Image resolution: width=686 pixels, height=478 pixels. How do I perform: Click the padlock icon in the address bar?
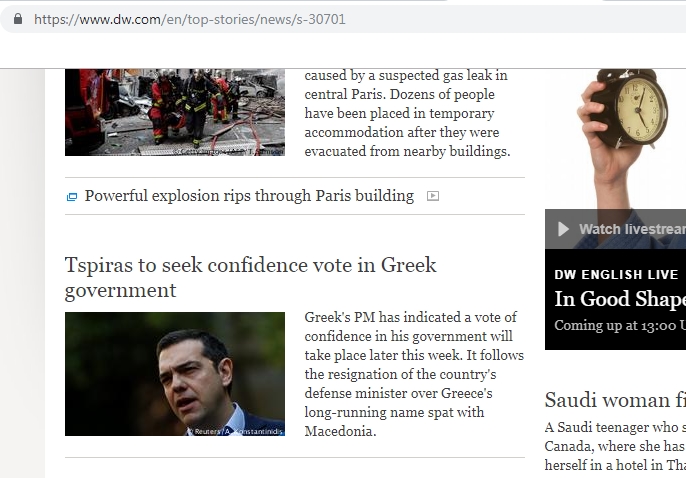17,19
